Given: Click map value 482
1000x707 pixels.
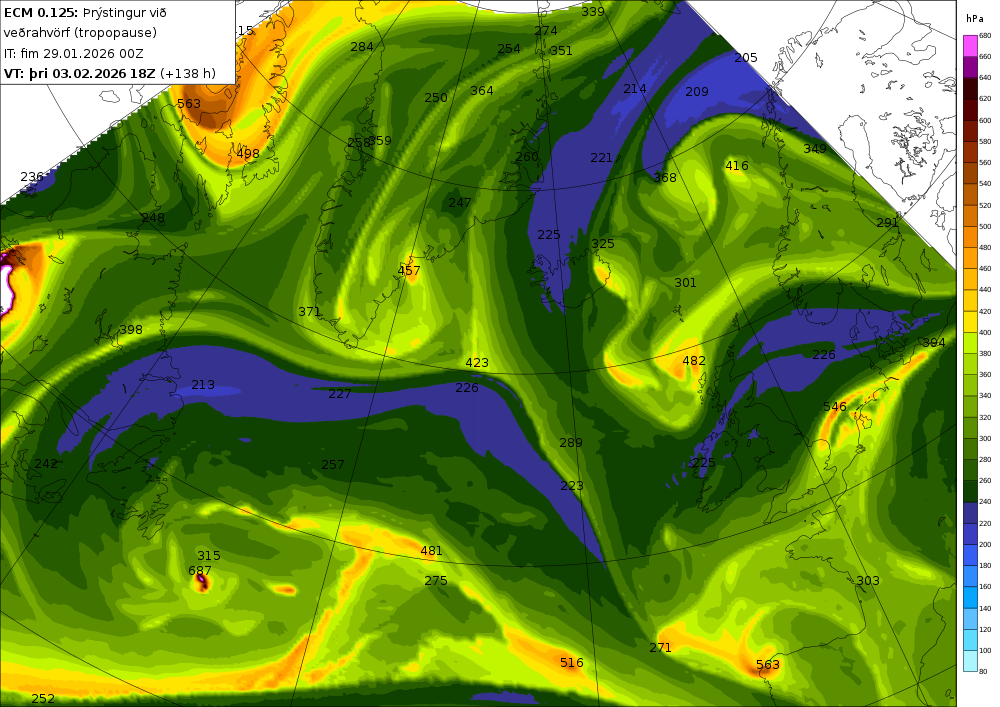Looking at the screenshot, I should coord(694,361).
